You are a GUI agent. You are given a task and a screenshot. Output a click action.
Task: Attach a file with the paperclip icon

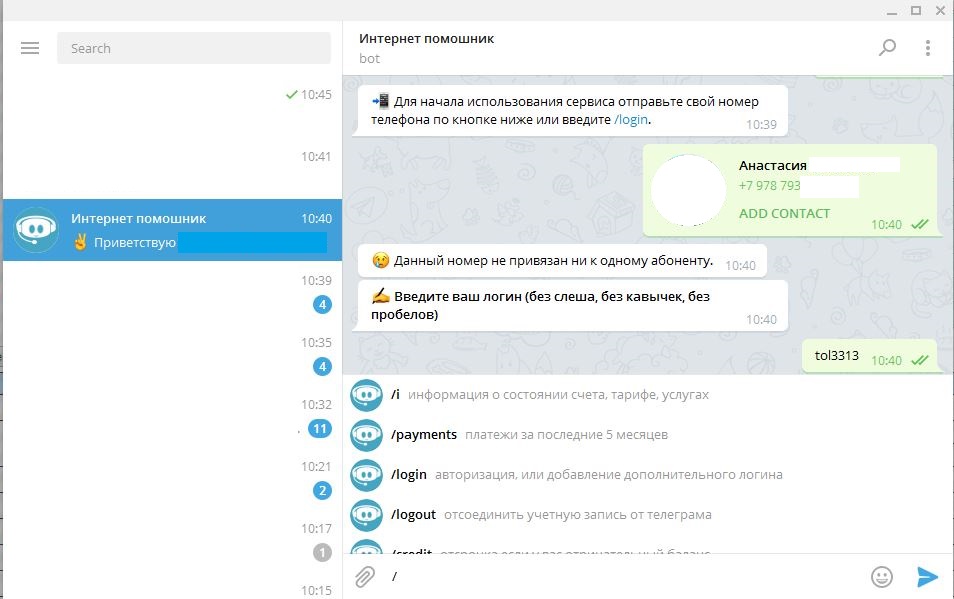[364, 576]
